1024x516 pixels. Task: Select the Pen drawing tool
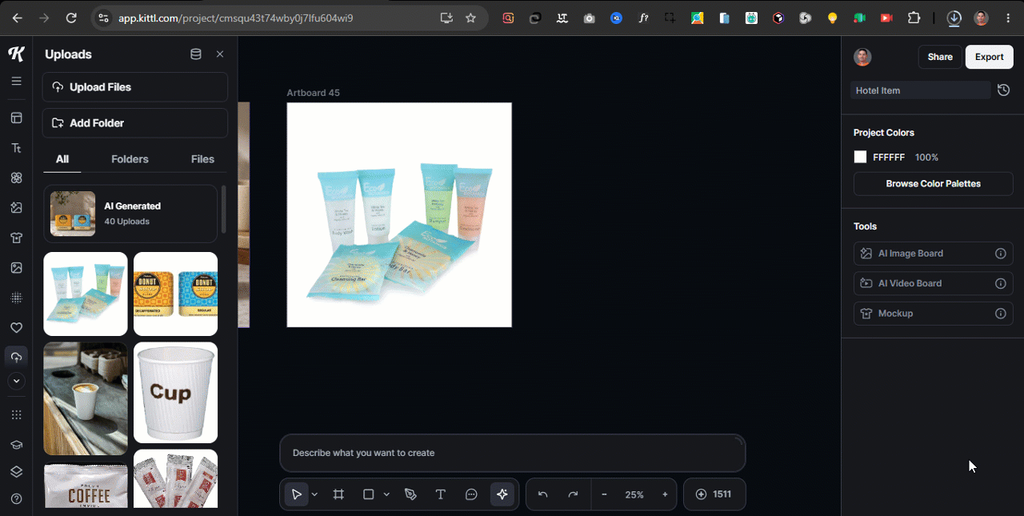tap(411, 494)
